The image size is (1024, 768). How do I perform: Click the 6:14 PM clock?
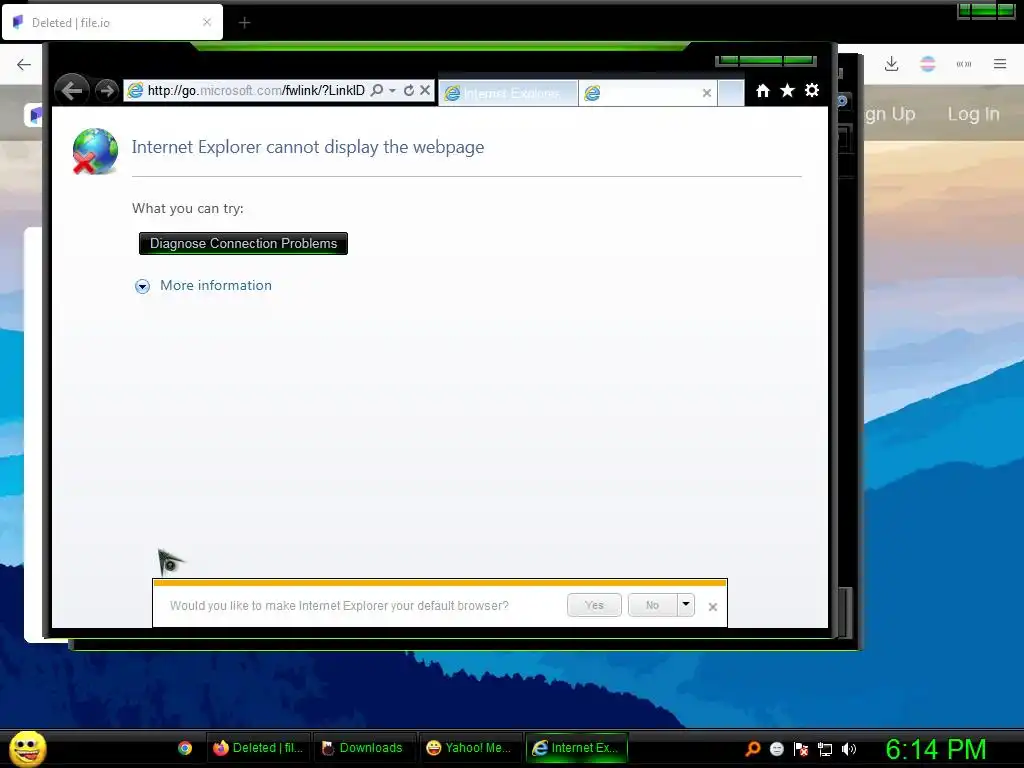click(935, 749)
